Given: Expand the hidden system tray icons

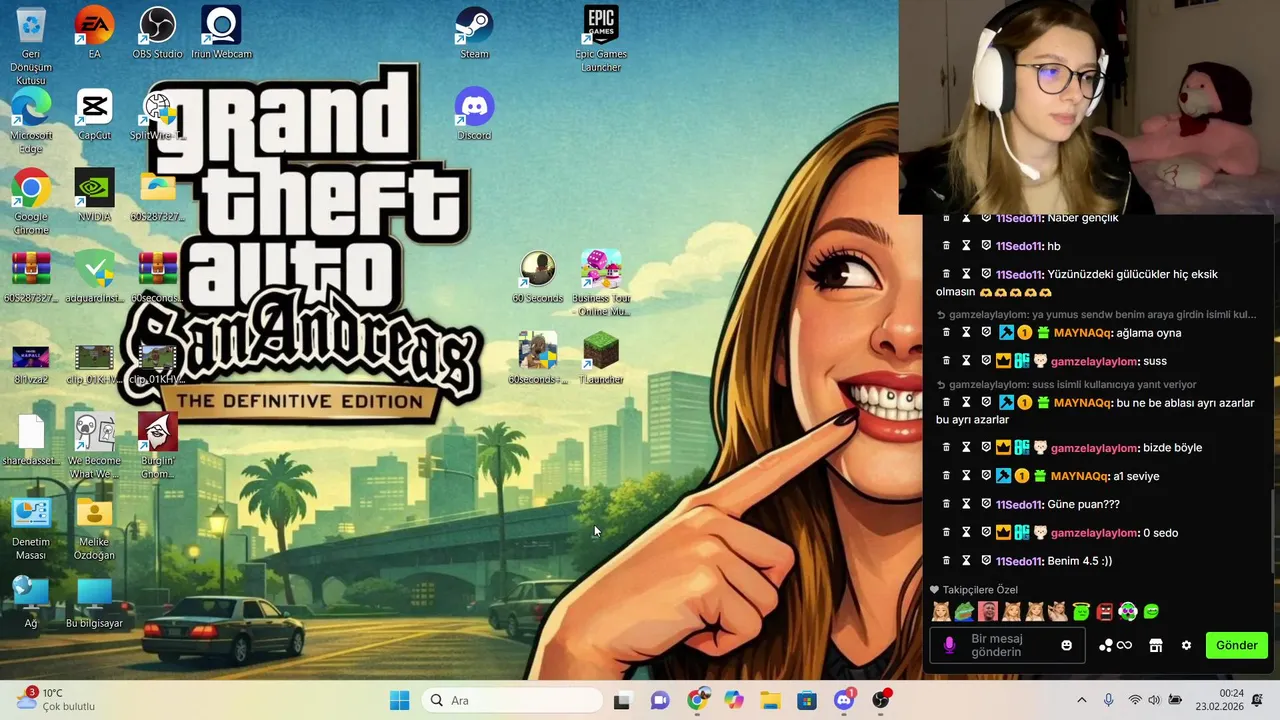Looking at the screenshot, I should coord(1081,700).
